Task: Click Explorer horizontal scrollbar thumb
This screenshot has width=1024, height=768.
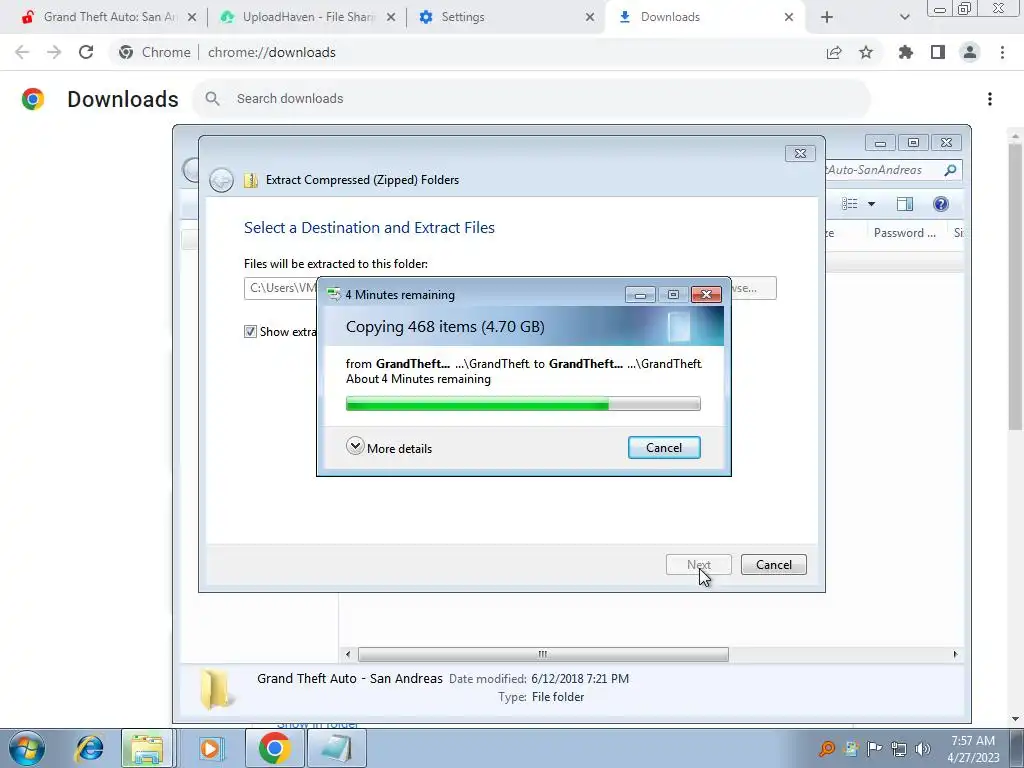Action: pos(543,654)
